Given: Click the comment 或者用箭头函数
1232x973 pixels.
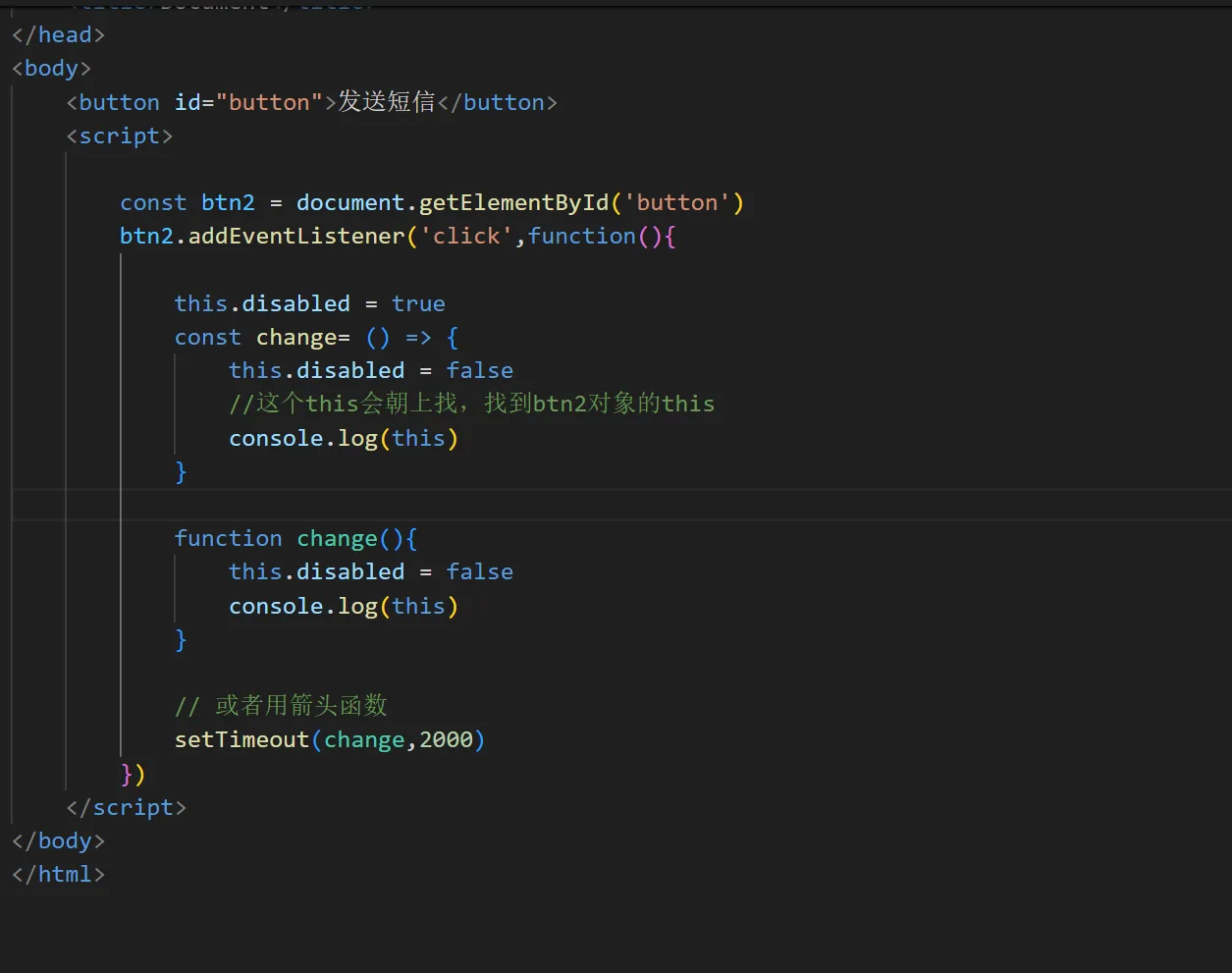Looking at the screenshot, I should (x=281, y=706).
